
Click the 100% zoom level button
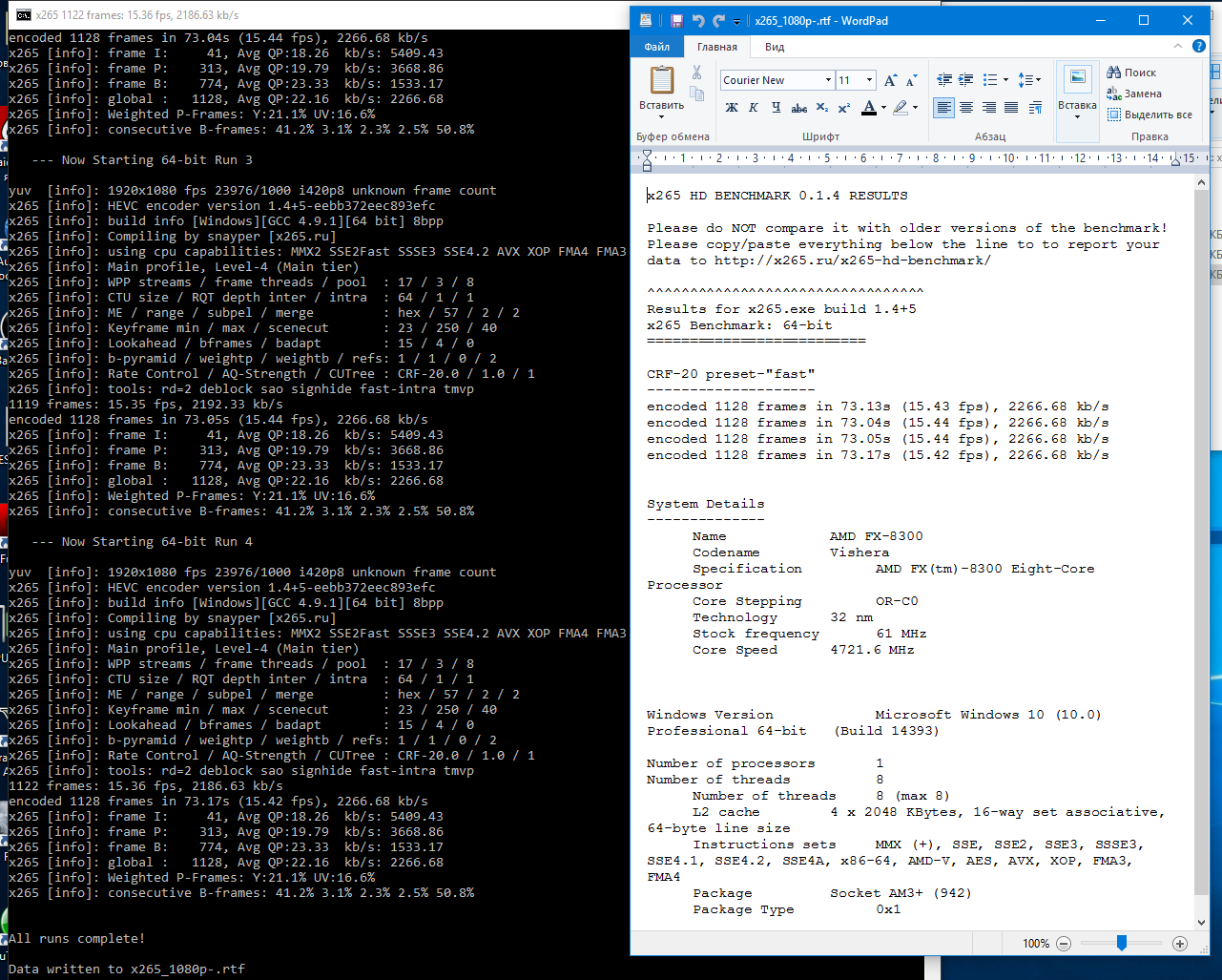coord(1036,944)
